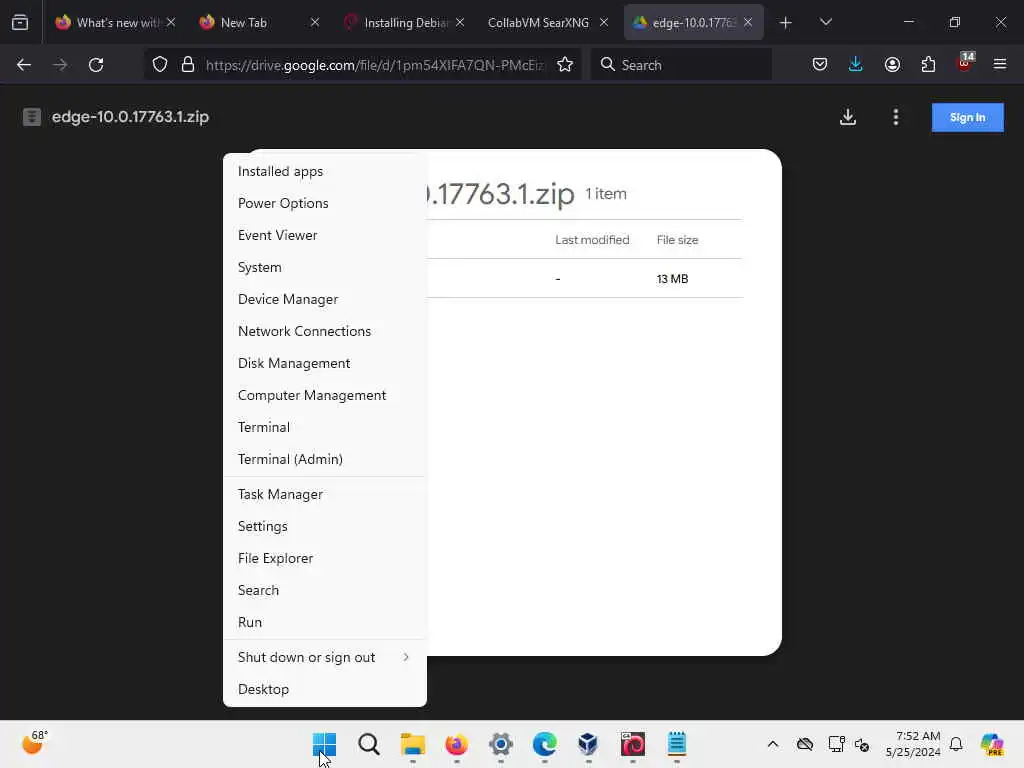Save page to Pocket
The height and width of the screenshot is (768, 1024).
tap(820, 65)
